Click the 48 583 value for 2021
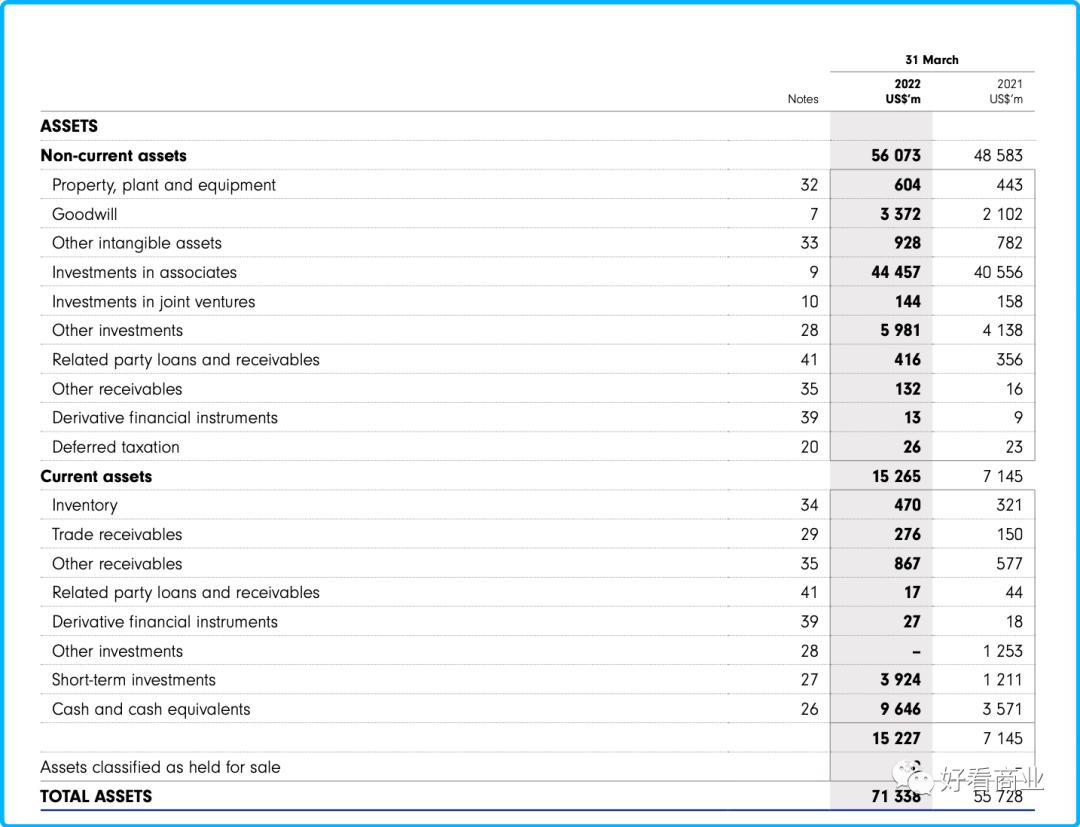The width and height of the screenshot is (1080, 827). [x=998, y=156]
